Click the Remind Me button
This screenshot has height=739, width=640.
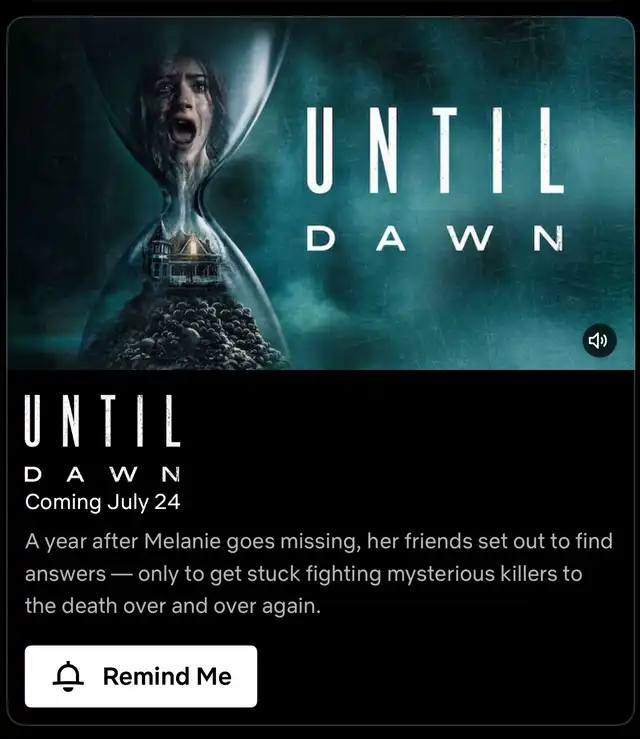tap(141, 676)
